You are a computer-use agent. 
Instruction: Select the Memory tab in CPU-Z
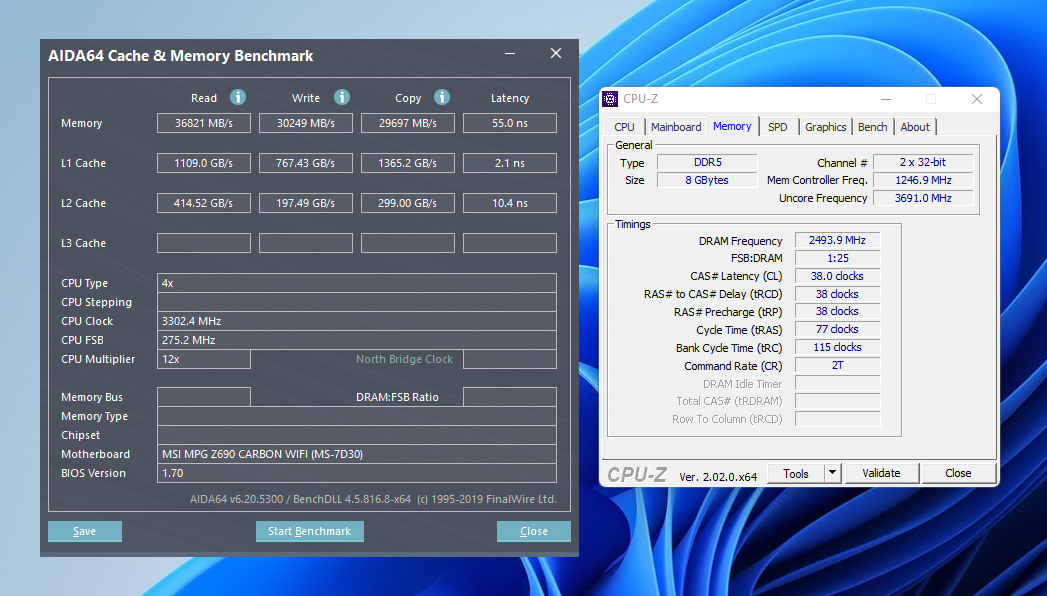coord(732,126)
